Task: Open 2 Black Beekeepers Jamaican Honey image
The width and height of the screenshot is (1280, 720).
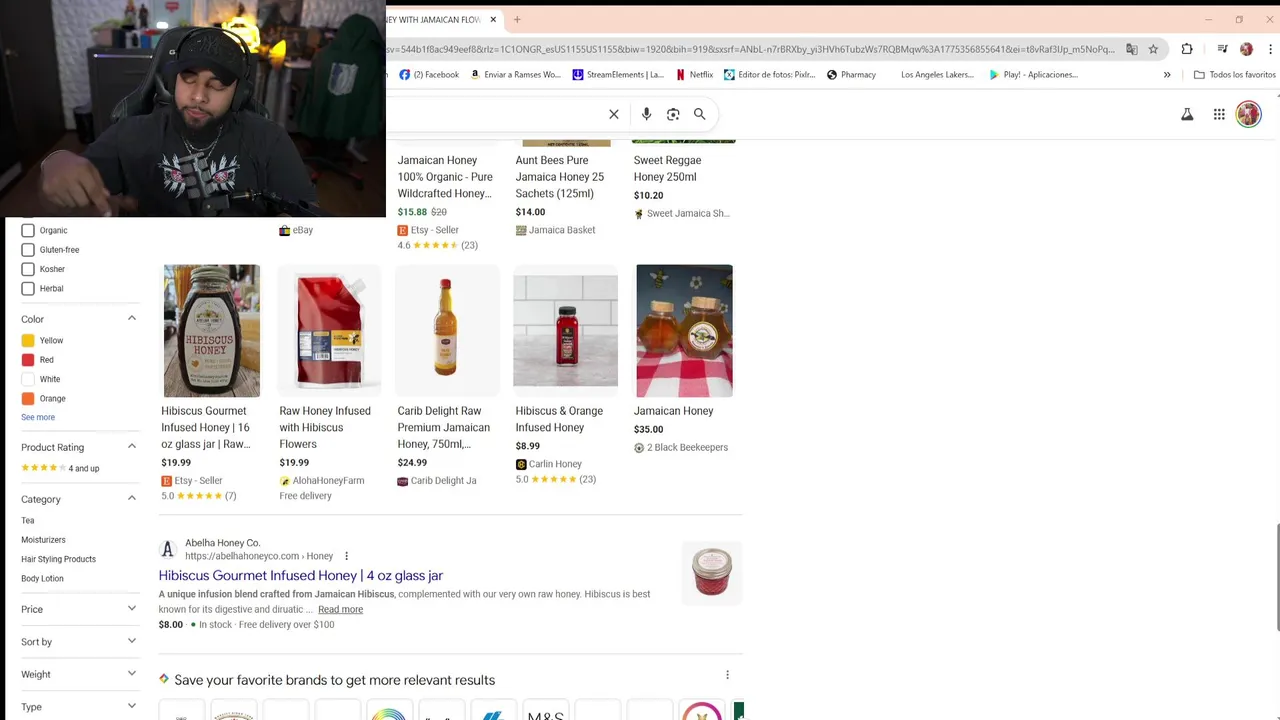Action: pos(684,331)
